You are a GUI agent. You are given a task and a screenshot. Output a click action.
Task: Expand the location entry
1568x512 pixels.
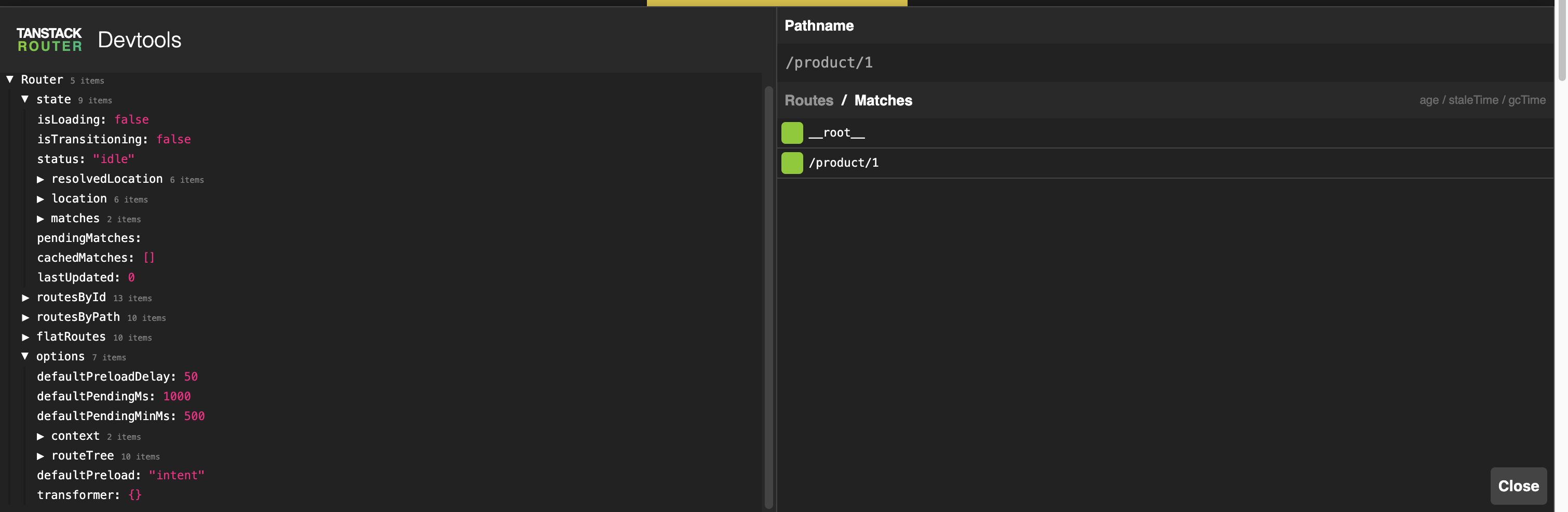point(40,199)
